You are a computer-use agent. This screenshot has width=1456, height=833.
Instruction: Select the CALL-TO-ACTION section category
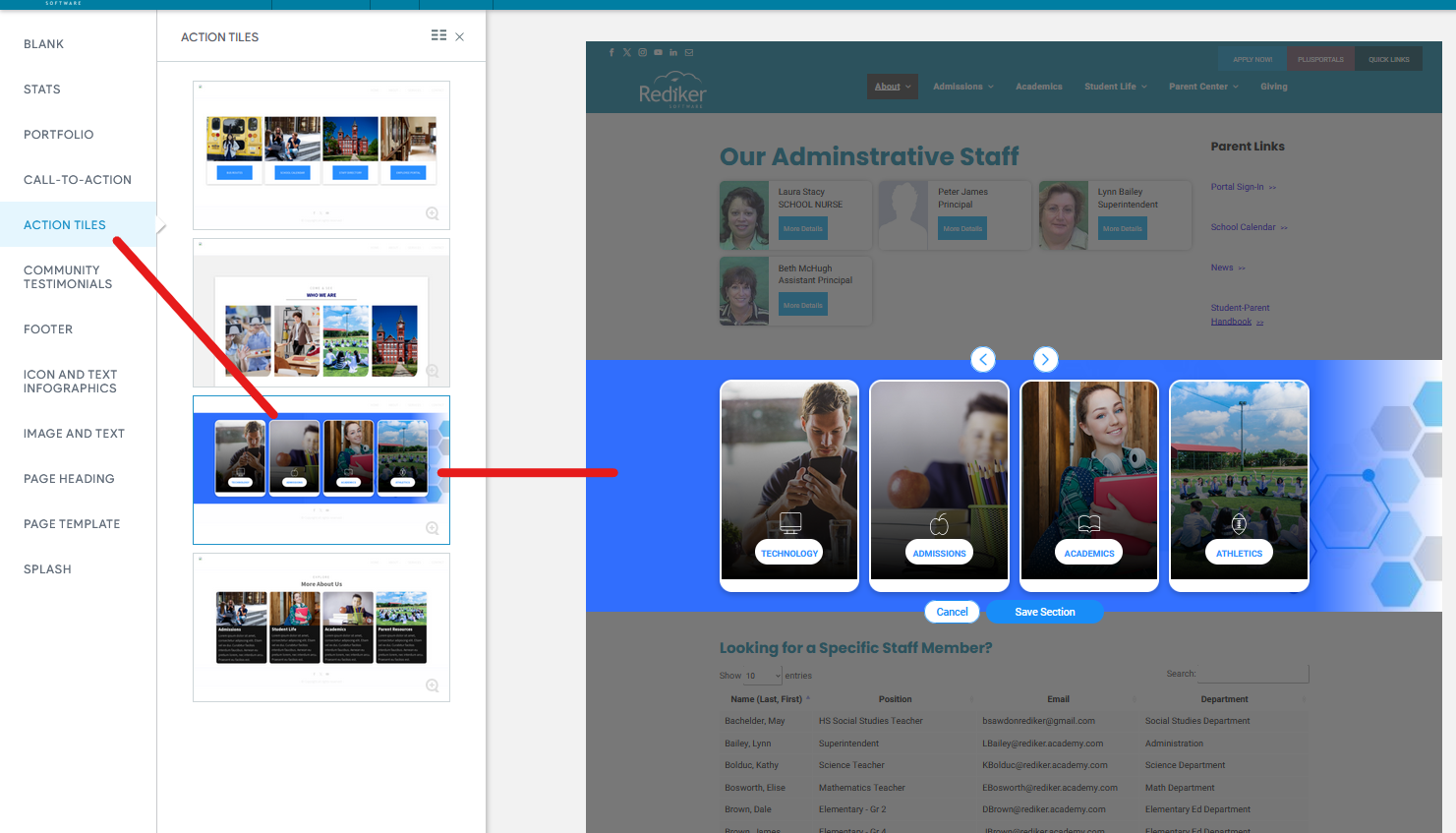(x=78, y=180)
